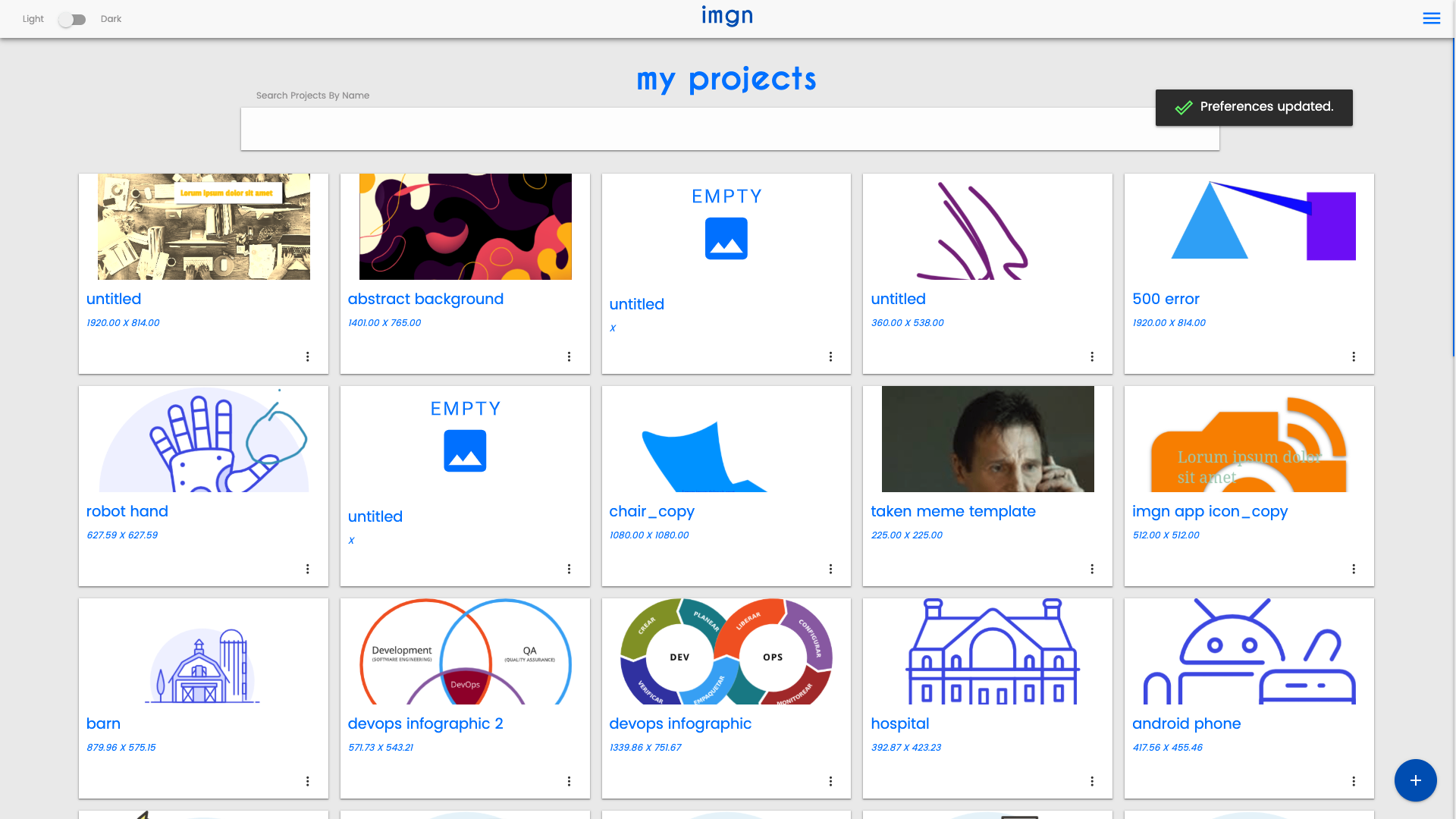Open options menu for abstract background card
Screen dimensions: 1456x819
569,356
